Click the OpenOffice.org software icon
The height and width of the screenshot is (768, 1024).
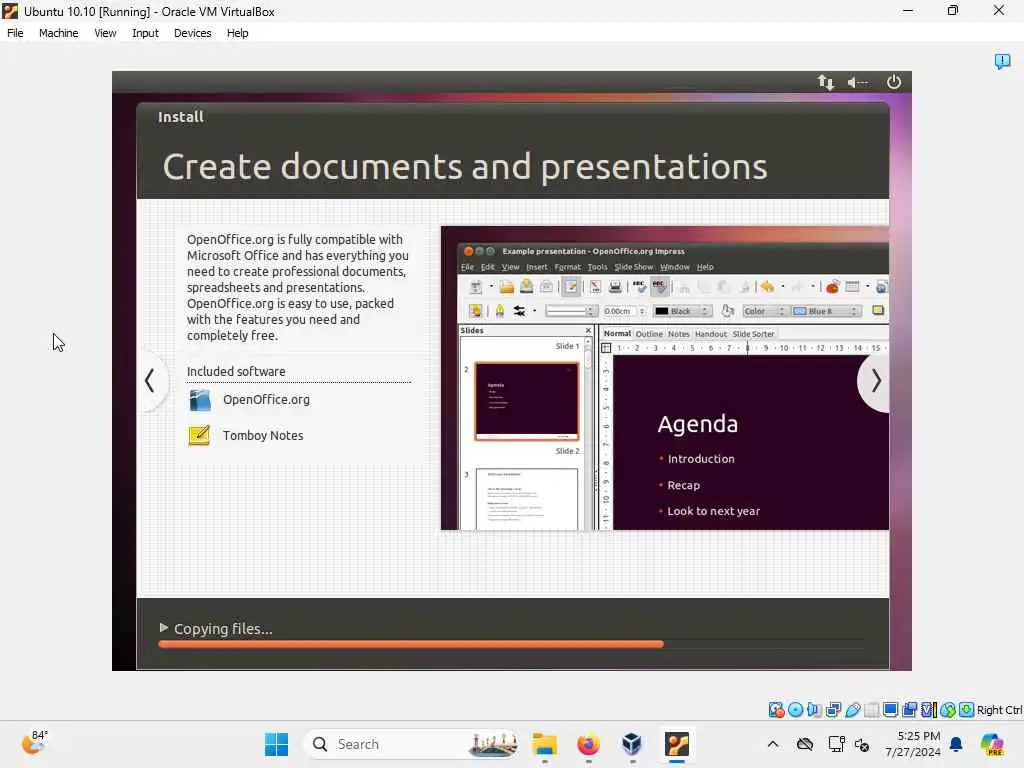200,400
